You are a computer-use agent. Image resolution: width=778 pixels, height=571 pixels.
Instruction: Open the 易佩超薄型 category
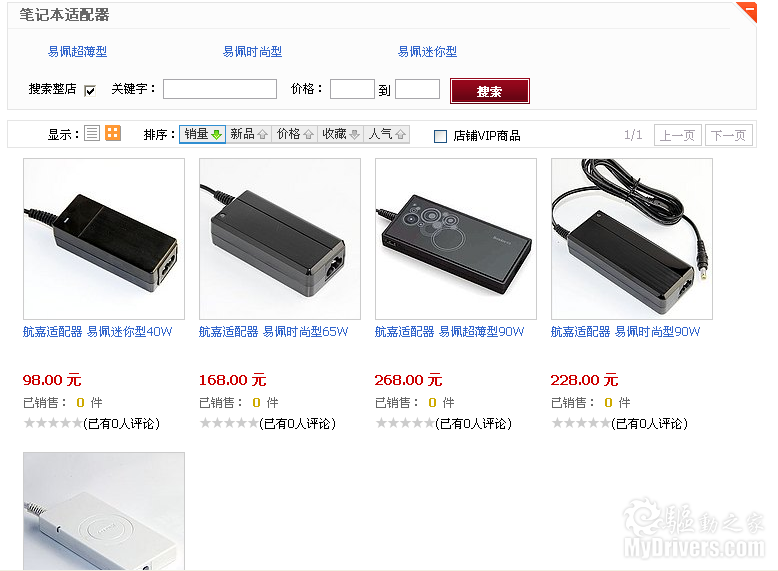pyautogui.click(x=77, y=52)
